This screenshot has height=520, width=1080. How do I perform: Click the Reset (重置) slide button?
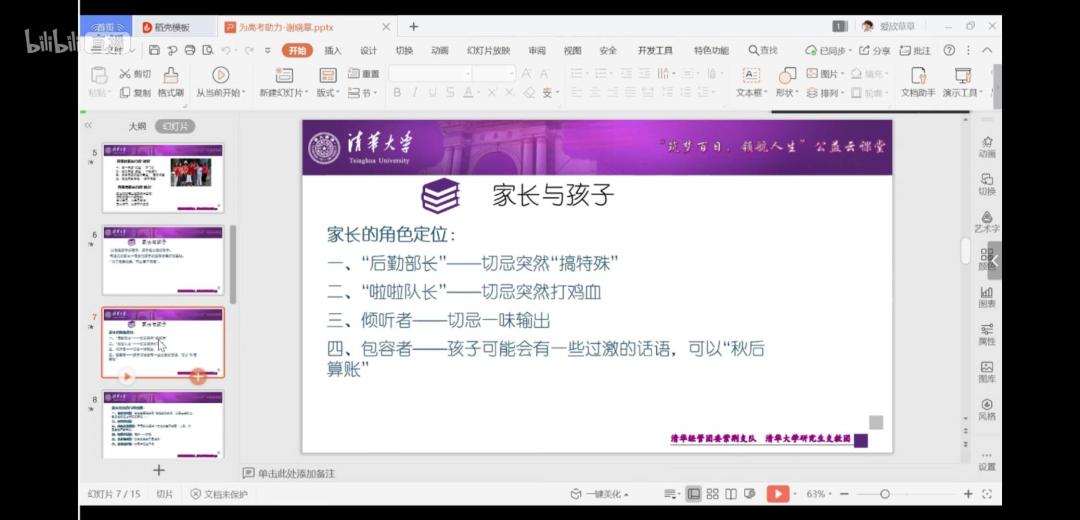(x=364, y=74)
